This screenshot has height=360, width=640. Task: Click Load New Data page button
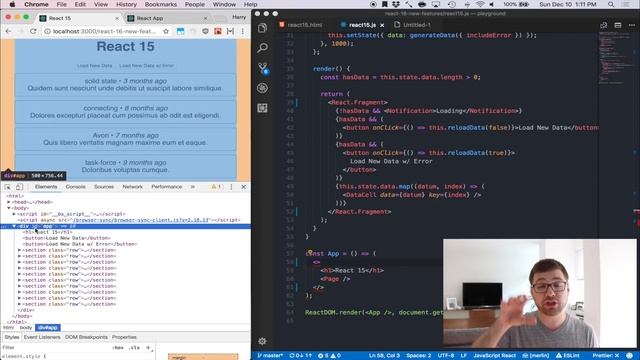click(x=94, y=66)
